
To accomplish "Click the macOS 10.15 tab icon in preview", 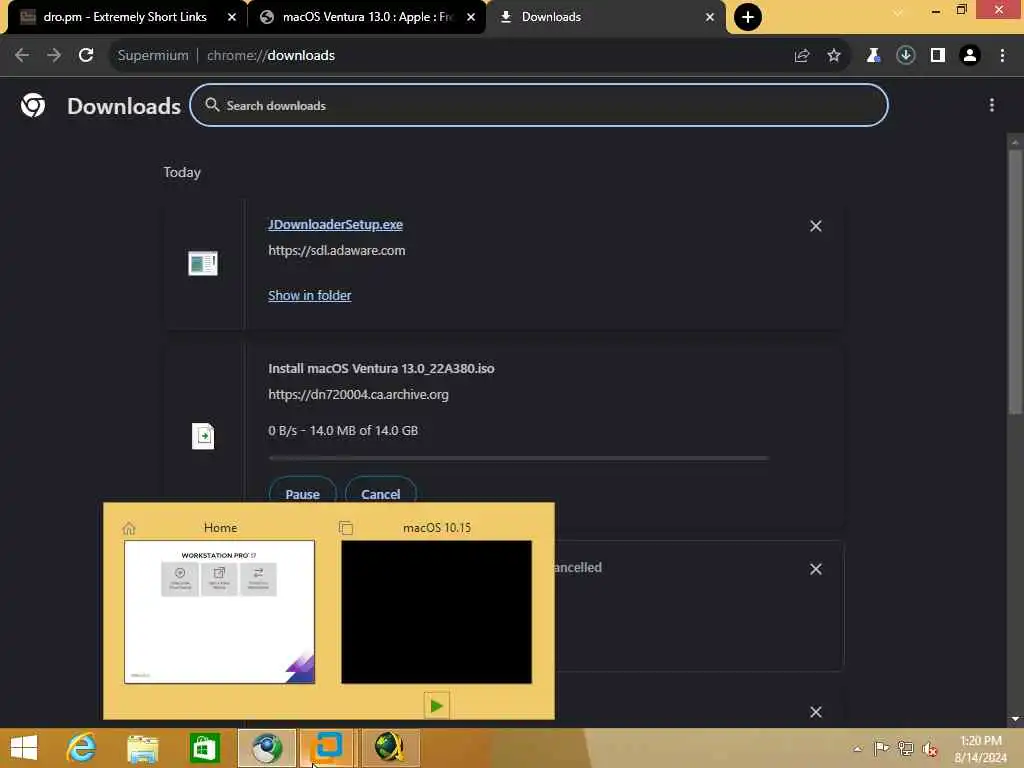I will 346,528.
